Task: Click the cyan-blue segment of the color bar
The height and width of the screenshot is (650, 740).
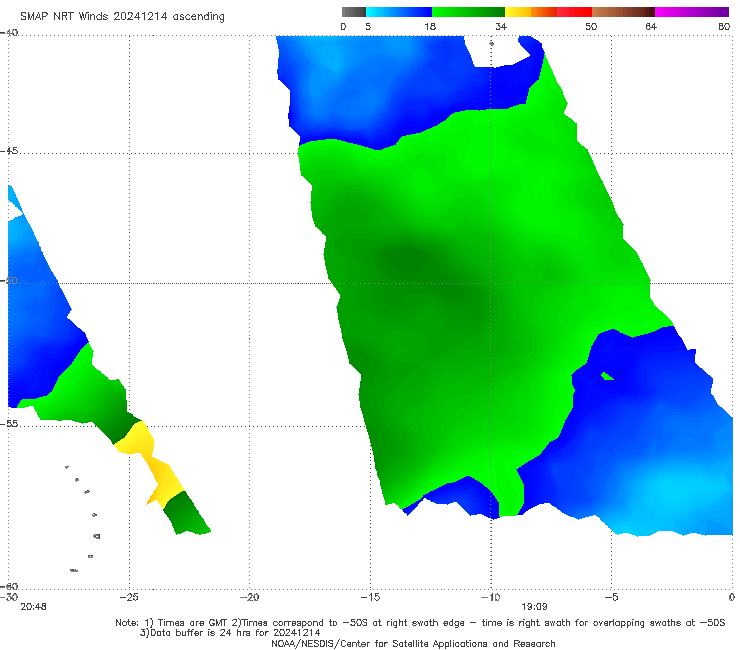Action: [399, 12]
